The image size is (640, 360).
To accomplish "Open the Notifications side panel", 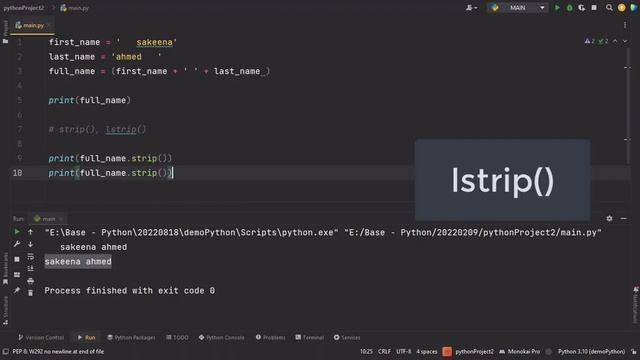I will click(636, 304).
